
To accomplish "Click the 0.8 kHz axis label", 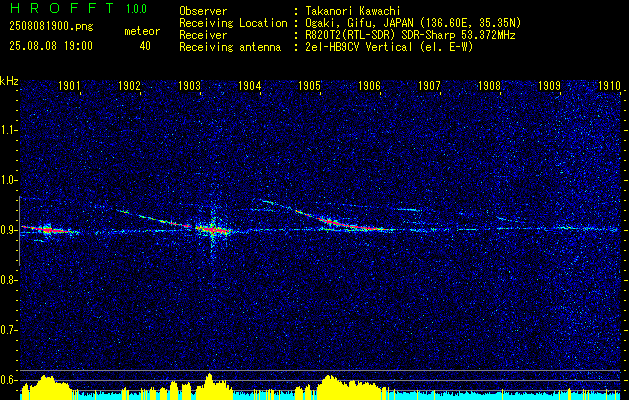I will click(8, 280).
